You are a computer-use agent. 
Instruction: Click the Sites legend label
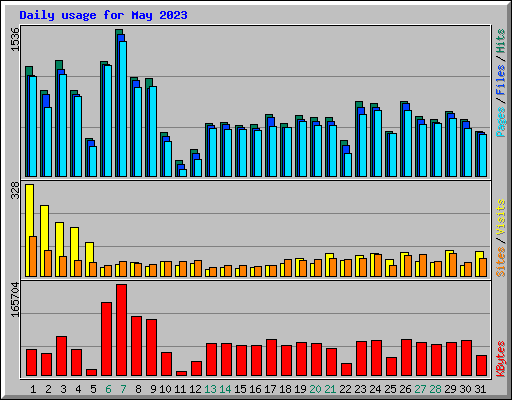coord(500,262)
